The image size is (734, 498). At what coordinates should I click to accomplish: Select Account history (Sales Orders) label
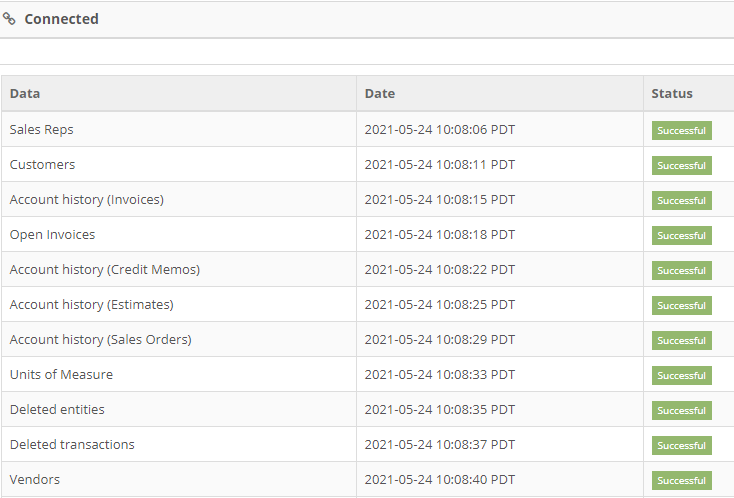click(x=101, y=340)
